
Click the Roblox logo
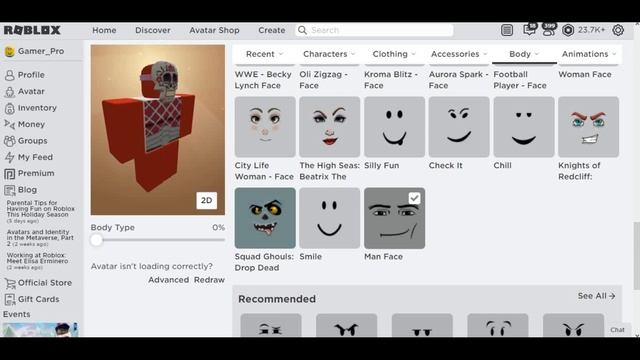click(x=32, y=30)
